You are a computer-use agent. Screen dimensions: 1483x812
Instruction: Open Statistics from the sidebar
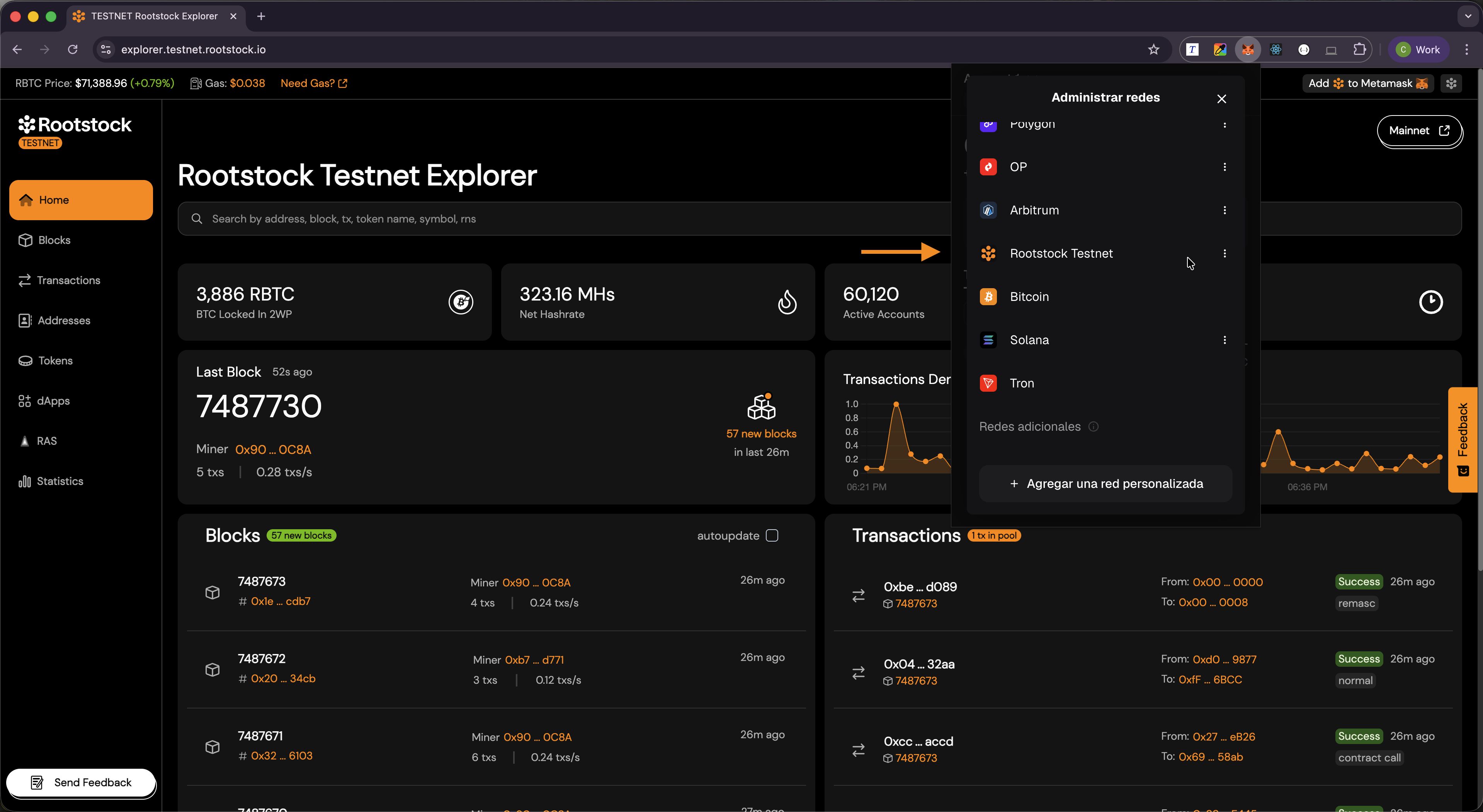coord(60,481)
